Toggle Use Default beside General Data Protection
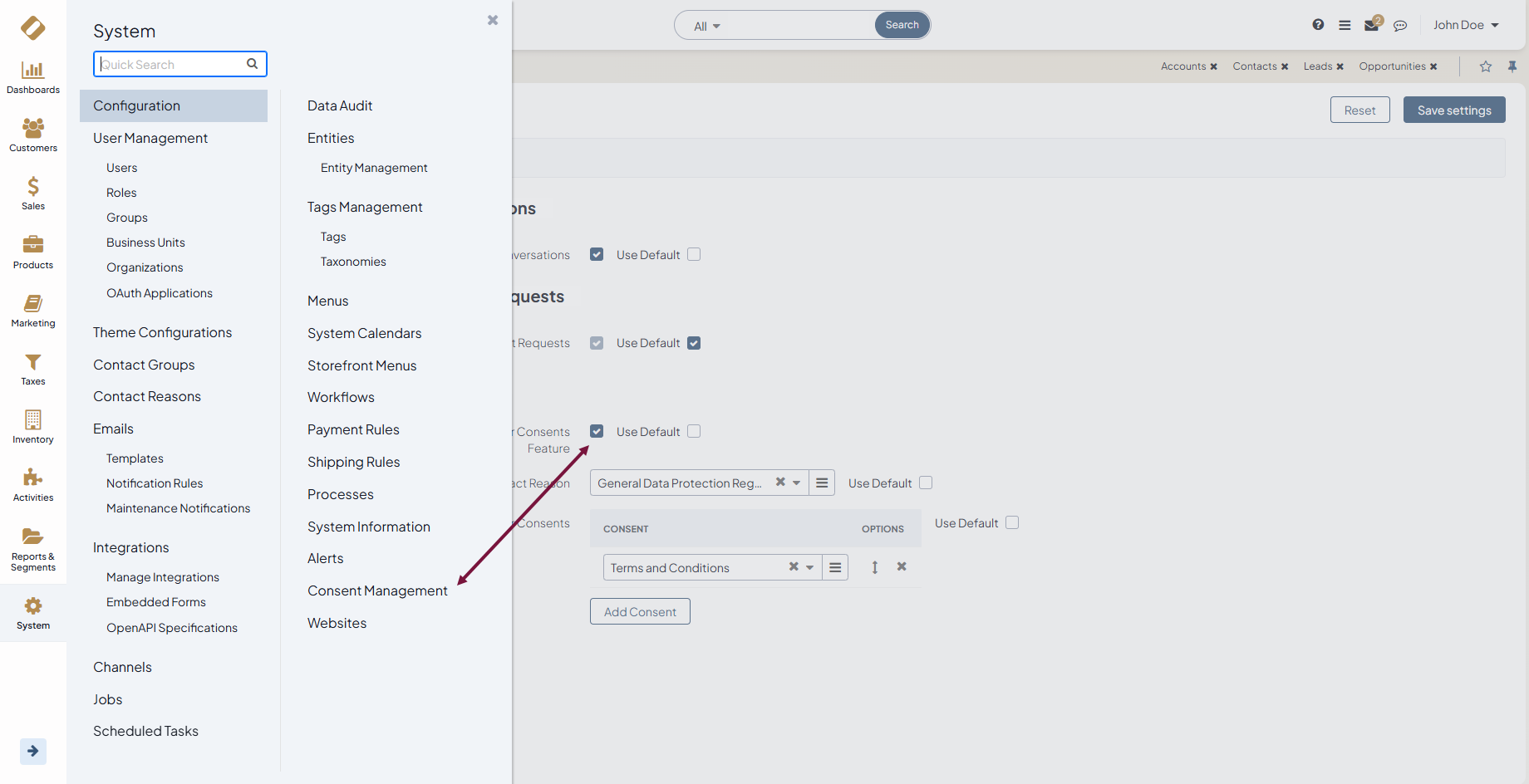1529x784 pixels. pos(926,483)
